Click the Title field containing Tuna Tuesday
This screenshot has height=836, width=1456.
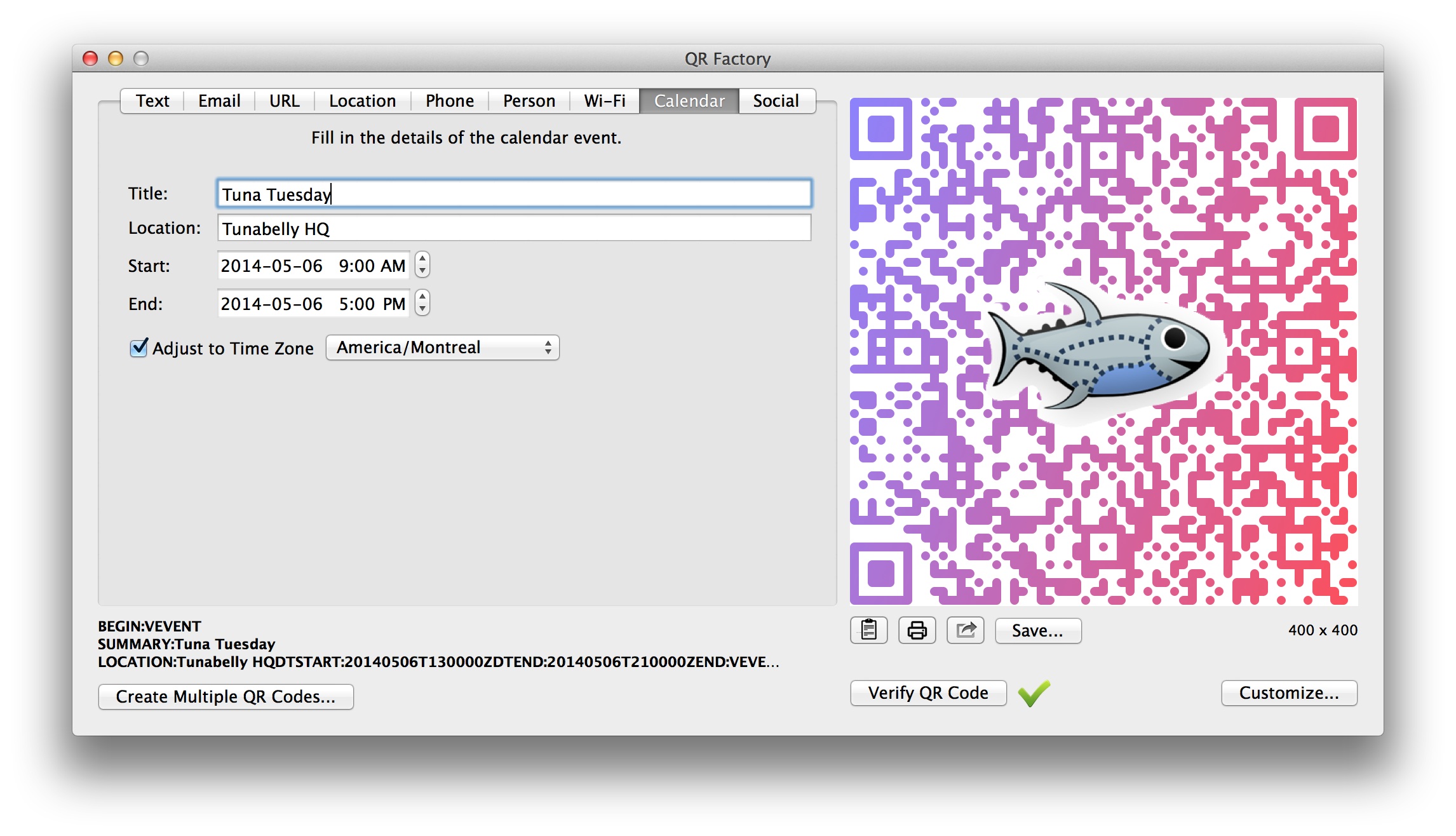(513, 194)
